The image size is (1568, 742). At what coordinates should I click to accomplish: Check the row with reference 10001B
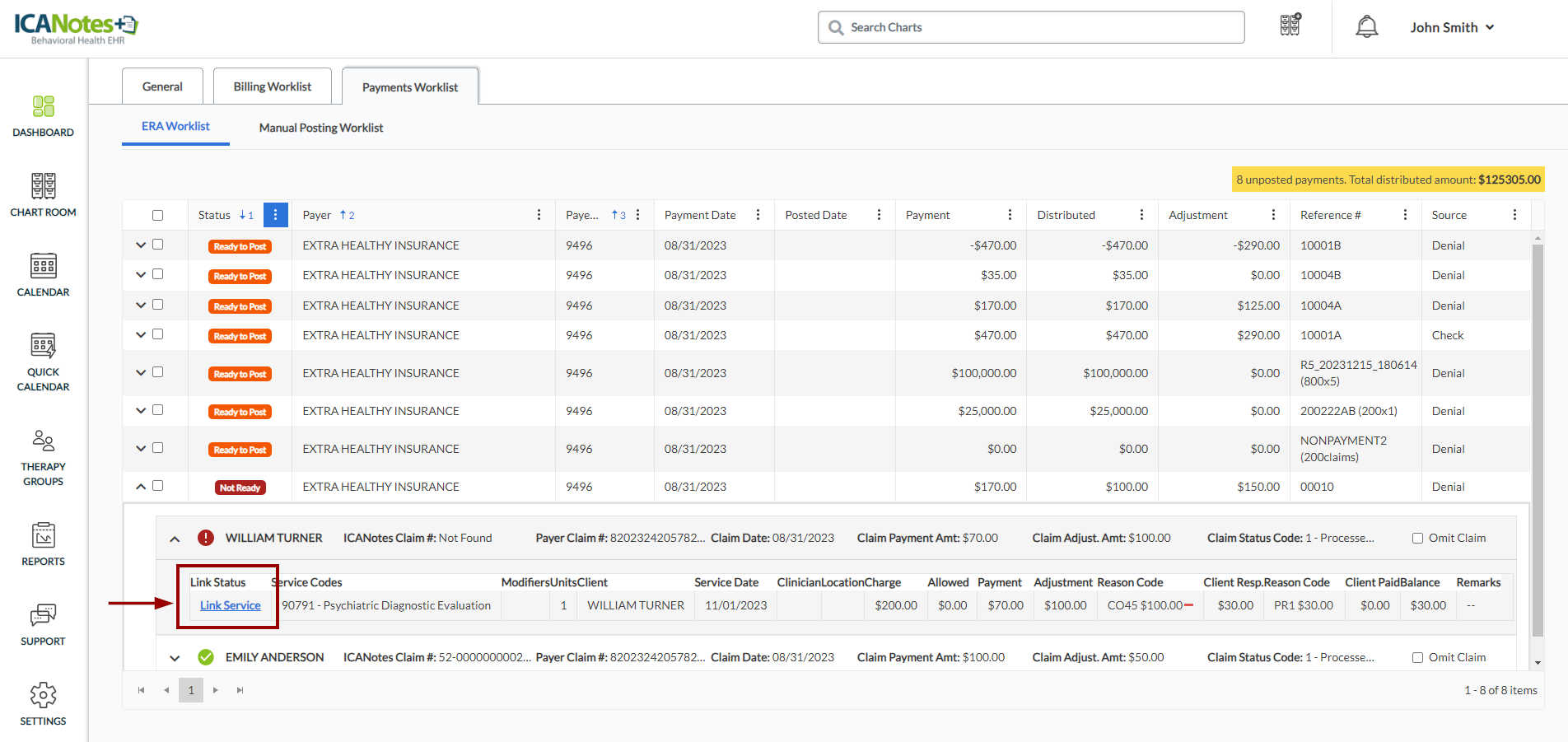[x=158, y=245]
